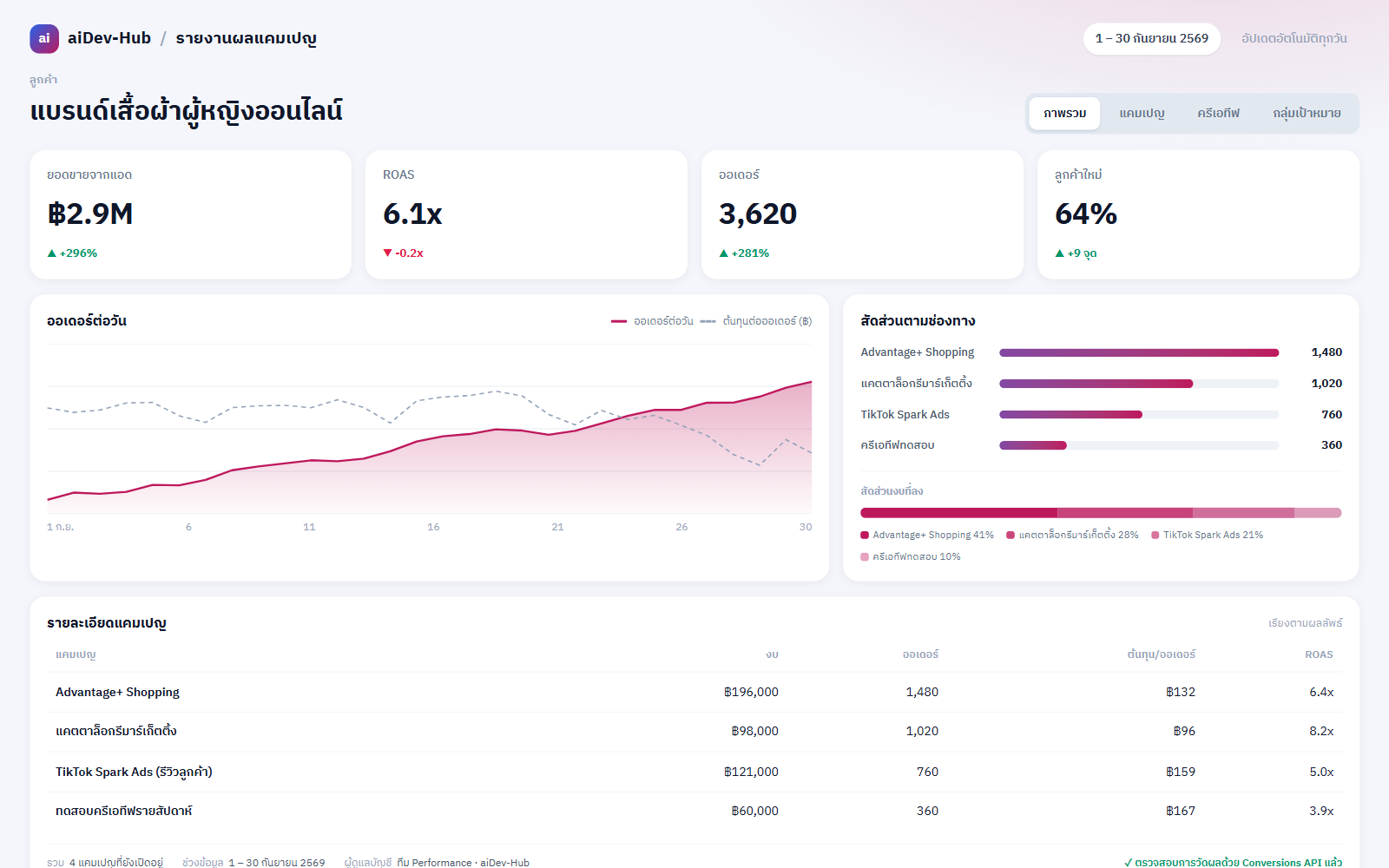Click the purple "ai" logo icon

[x=44, y=38]
